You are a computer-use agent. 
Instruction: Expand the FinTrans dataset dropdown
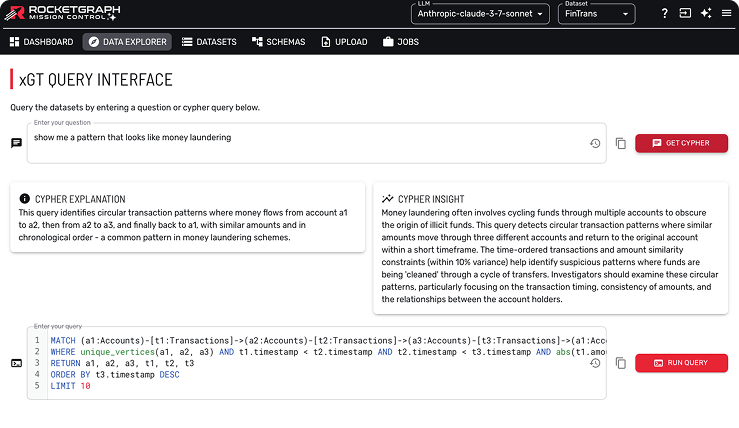[597, 14]
